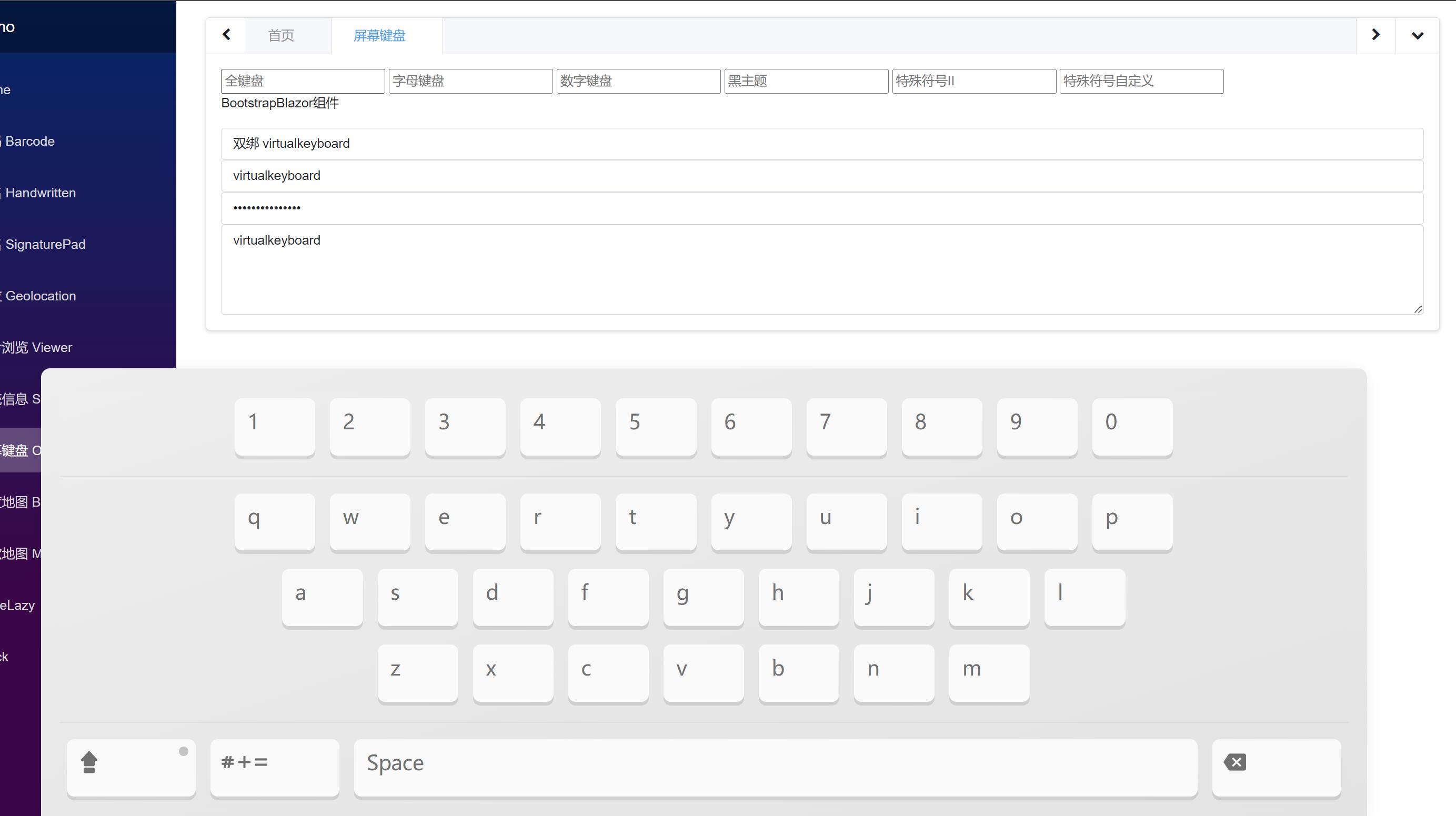1456x816 pixels.
Task: Click the 特殊符号自定义 input field
Action: (1141, 81)
